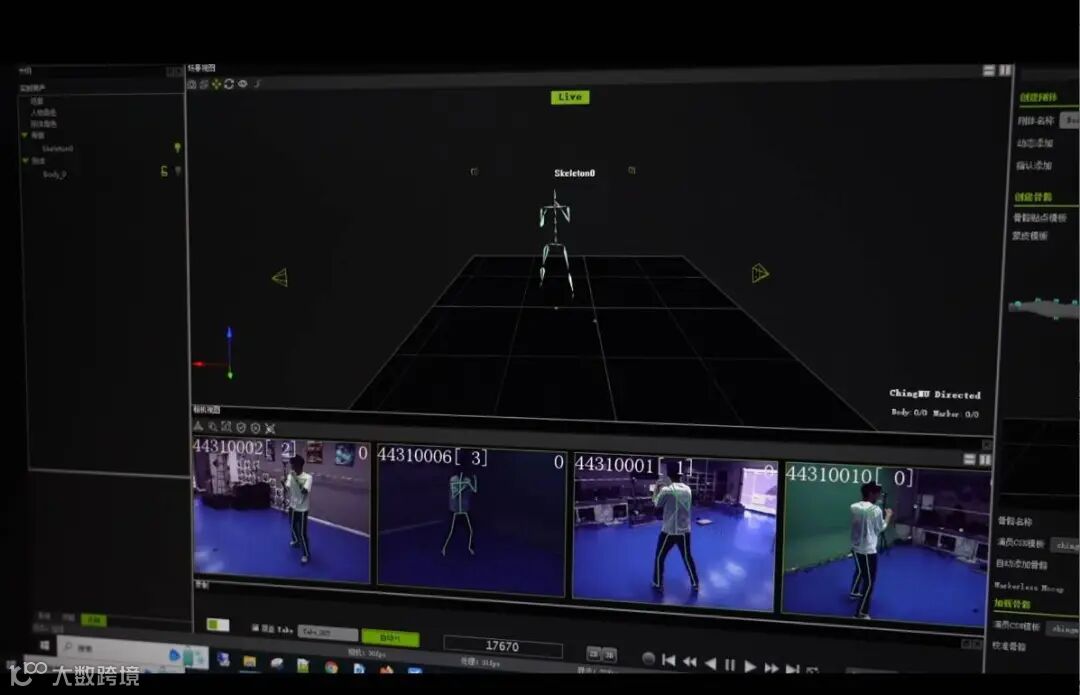Click the frame counter field showing 17670
1080x695 pixels.
tap(503, 646)
